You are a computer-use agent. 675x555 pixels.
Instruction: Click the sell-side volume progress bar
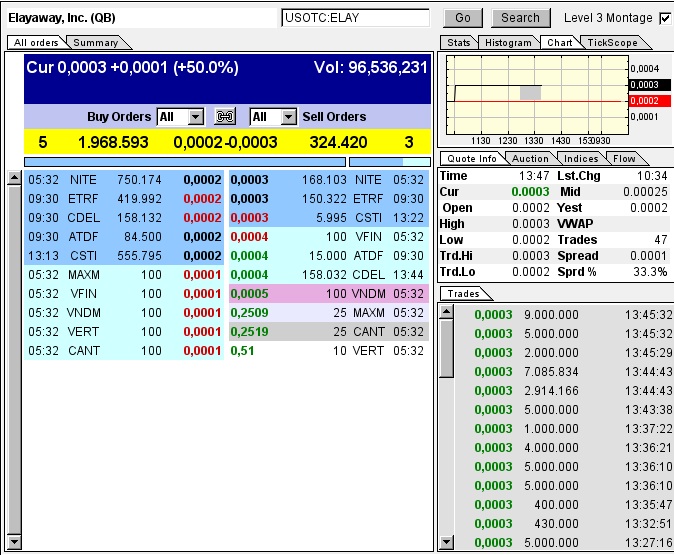click(x=390, y=162)
